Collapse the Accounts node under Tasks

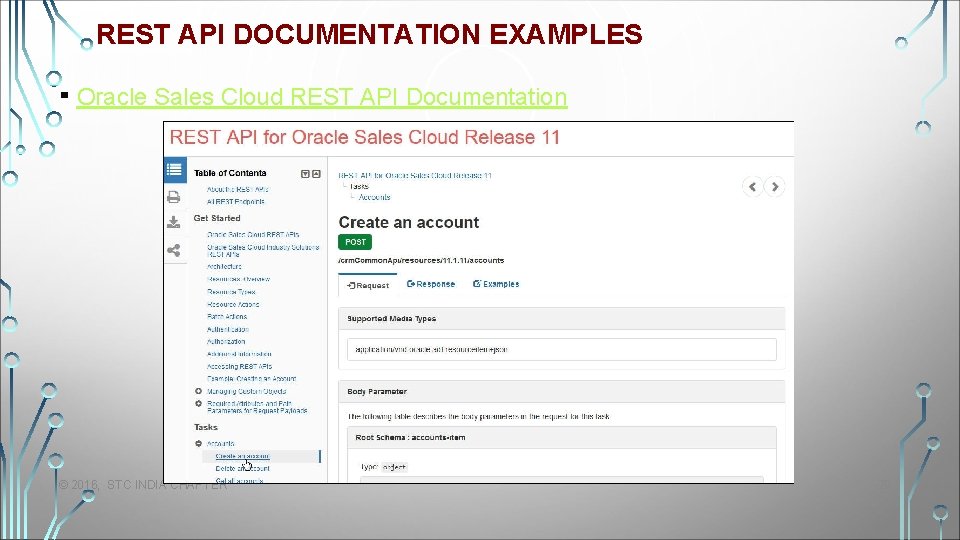click(198, 443)
